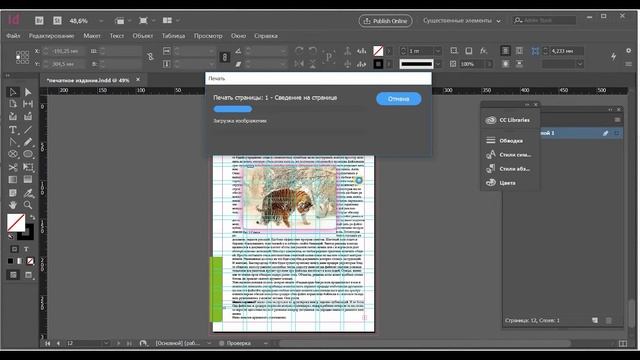Toggle constrain proportions for scaling
Screen dimensions: 640x360
(224, 57)
